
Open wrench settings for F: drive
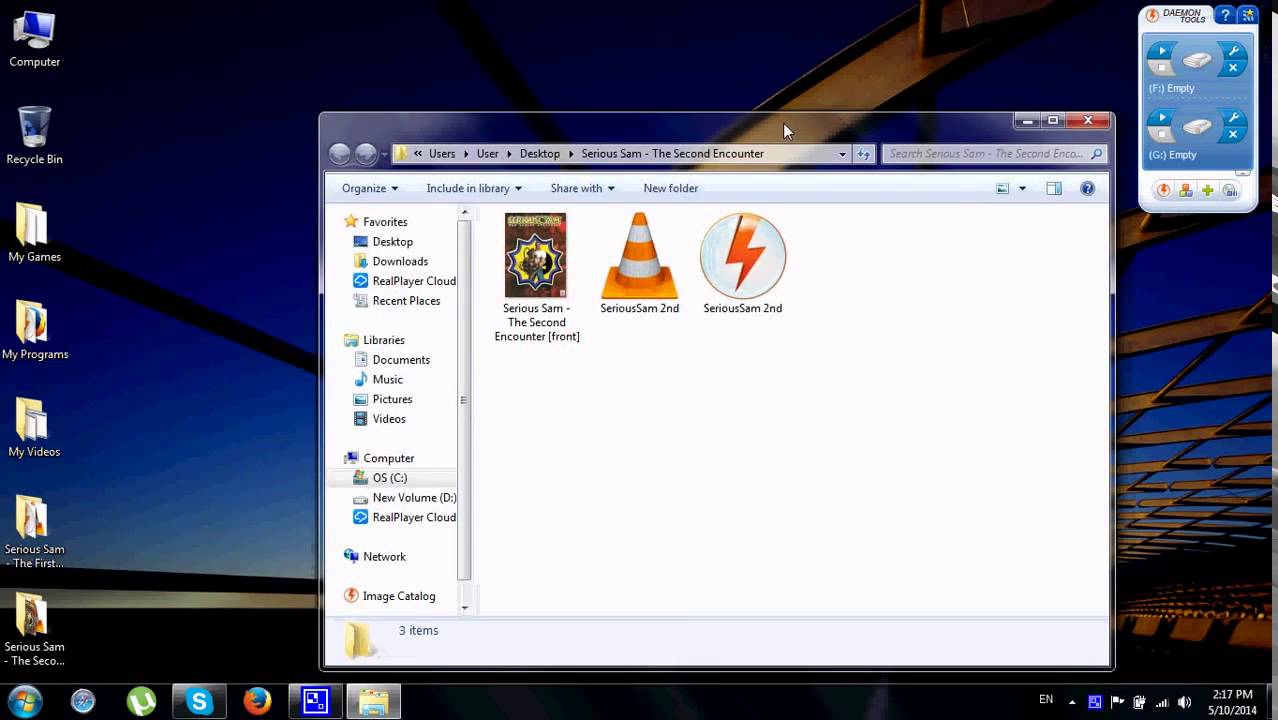pyautogui.click(x=1233, y=52)
